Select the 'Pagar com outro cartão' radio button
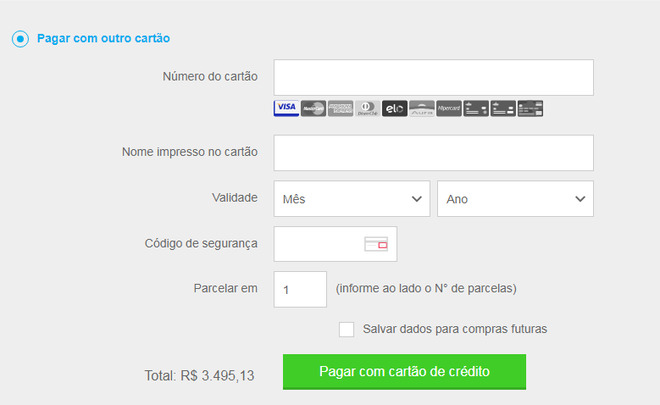 (x=19, y=39)
